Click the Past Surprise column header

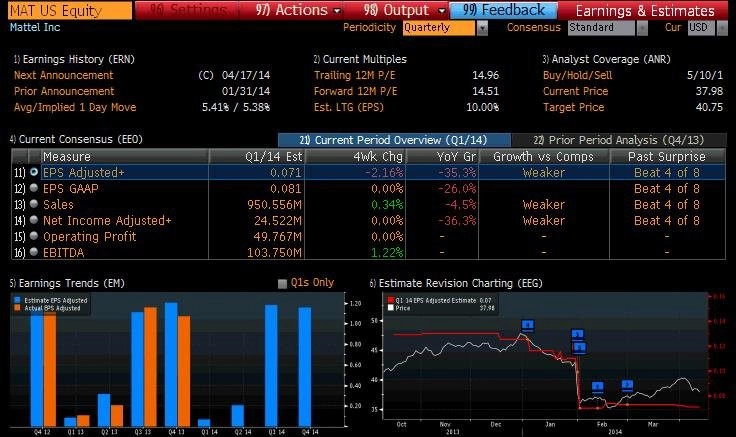pos(667,156)
